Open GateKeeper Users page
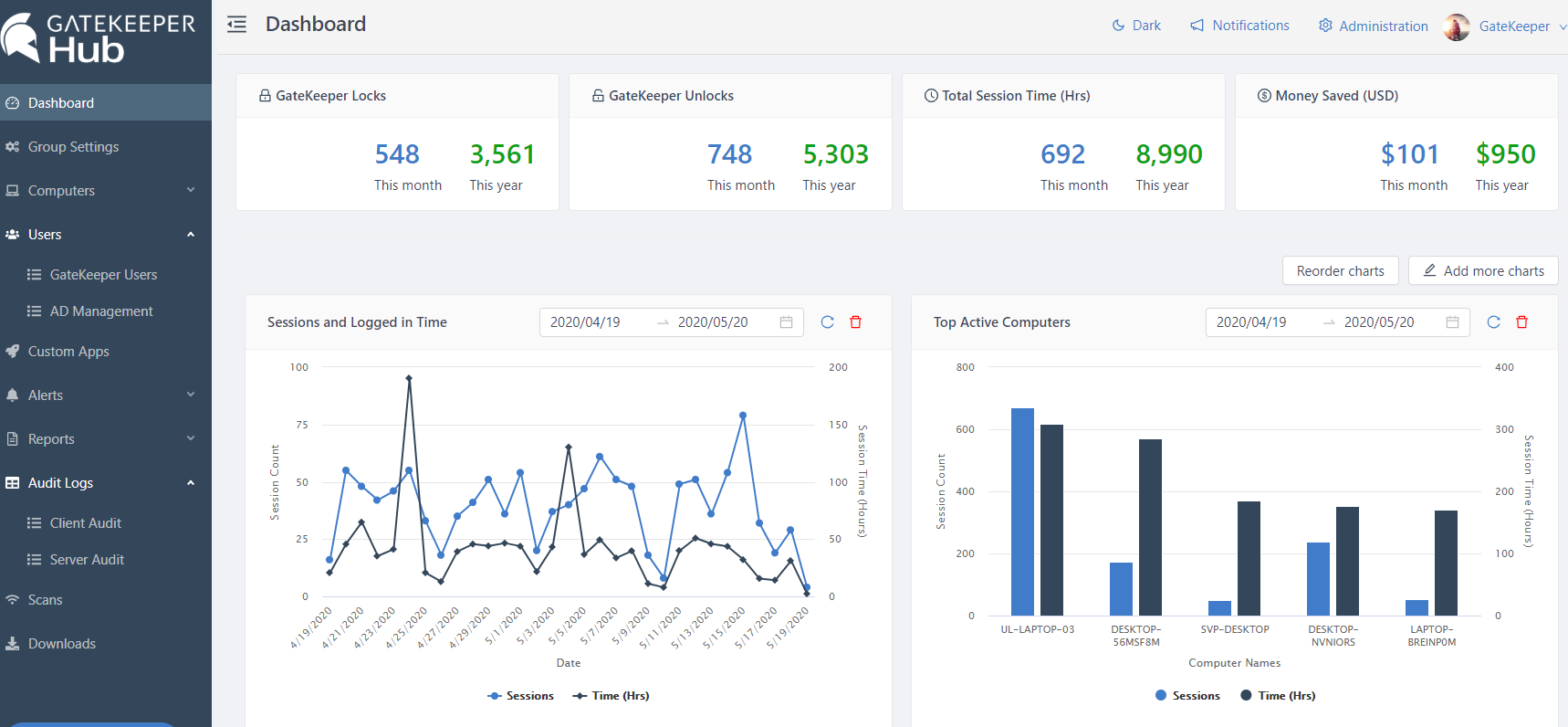The image size is (1568, 727). coord(103,275)
